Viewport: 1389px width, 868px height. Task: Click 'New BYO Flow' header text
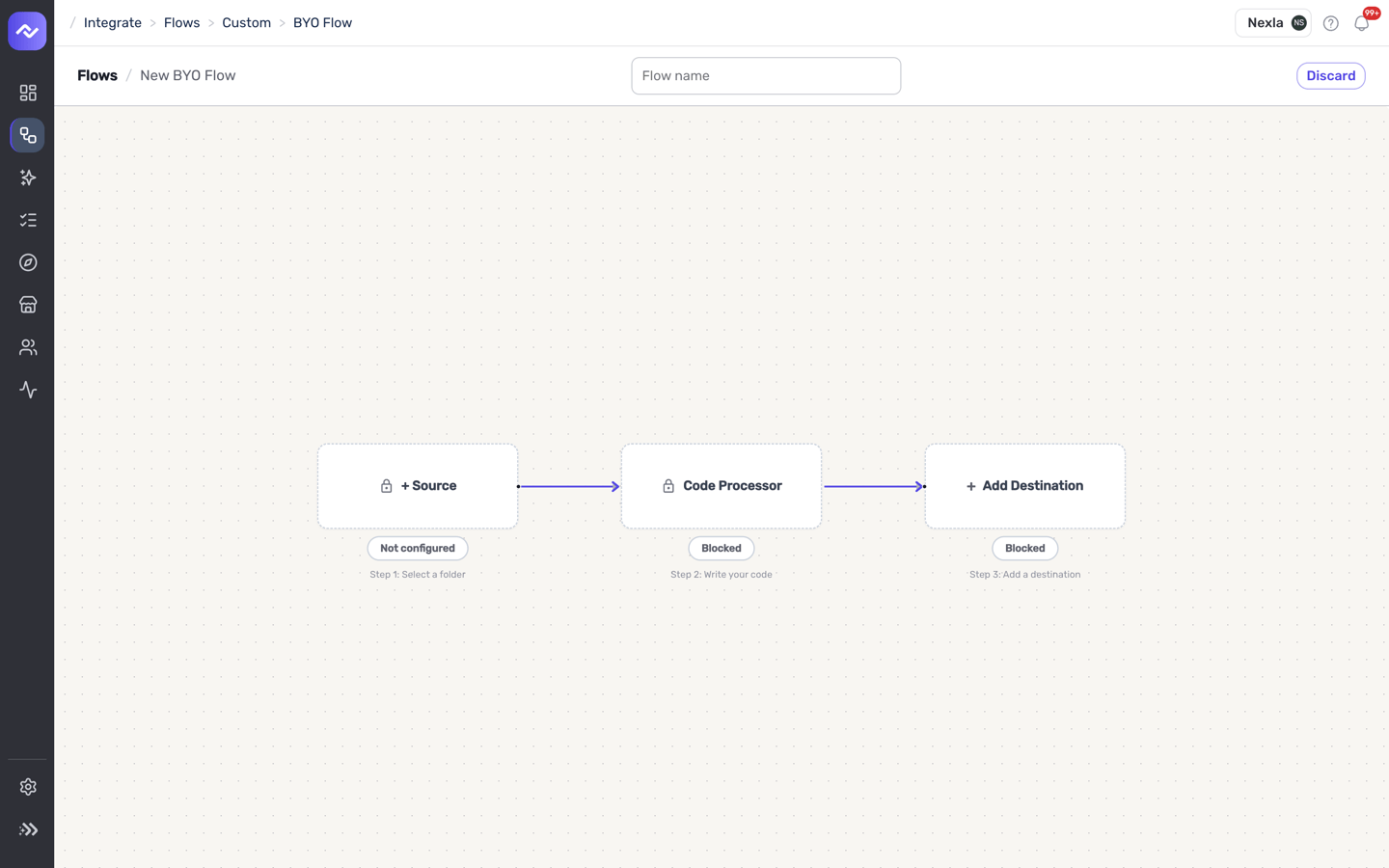[188, 75]
